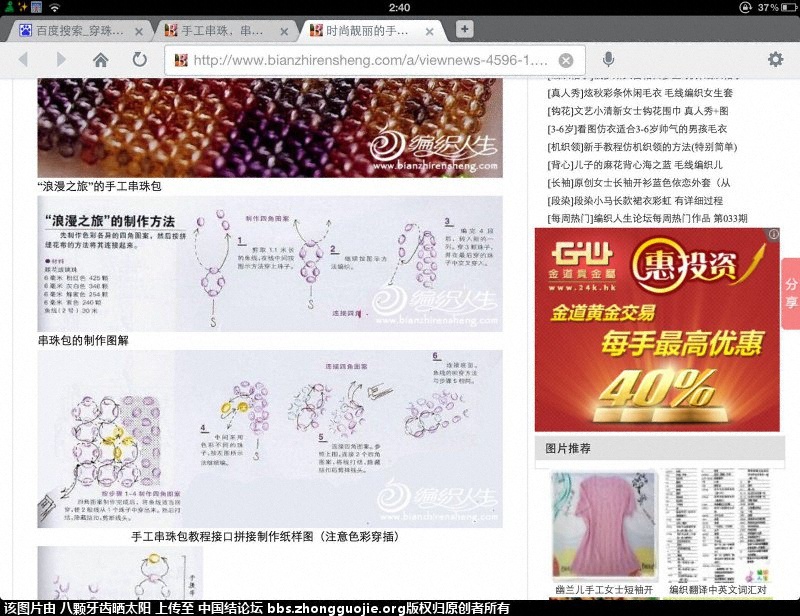
Task: Open the [真人秀] 炫秋彩条休闲毛衣 link
Action: pos(640,93)
